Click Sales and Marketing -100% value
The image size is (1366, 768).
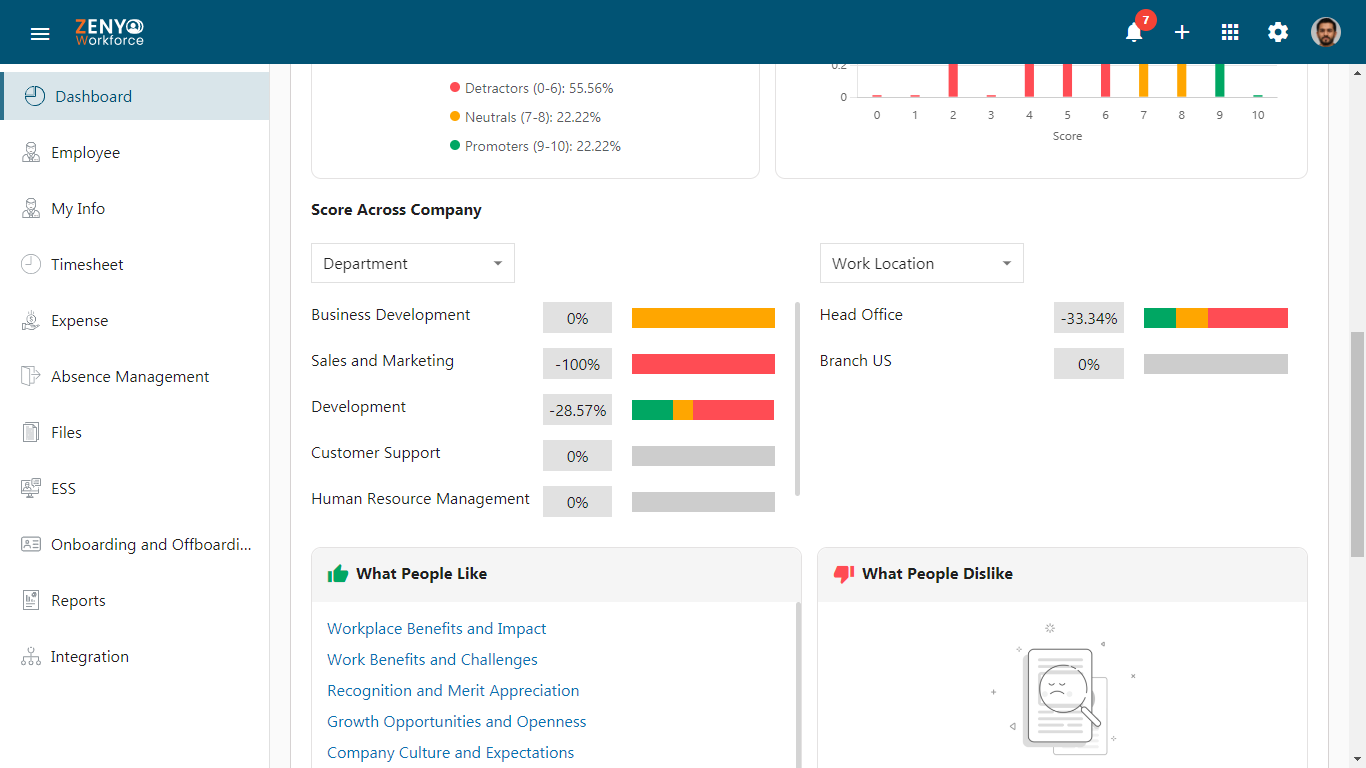tap(577, 364)
